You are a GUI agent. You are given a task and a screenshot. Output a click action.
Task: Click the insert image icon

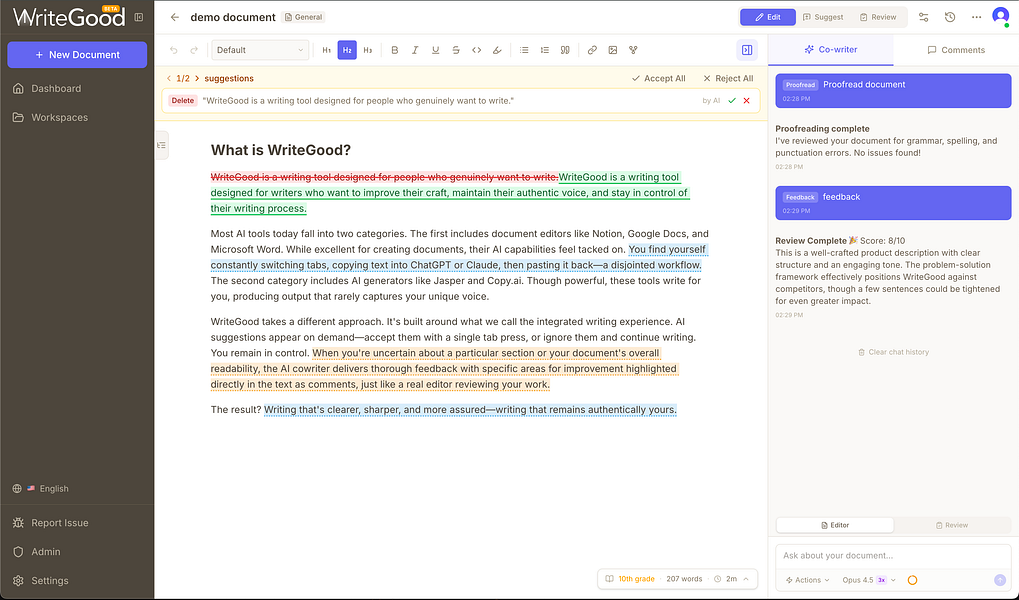click(613, 50)
